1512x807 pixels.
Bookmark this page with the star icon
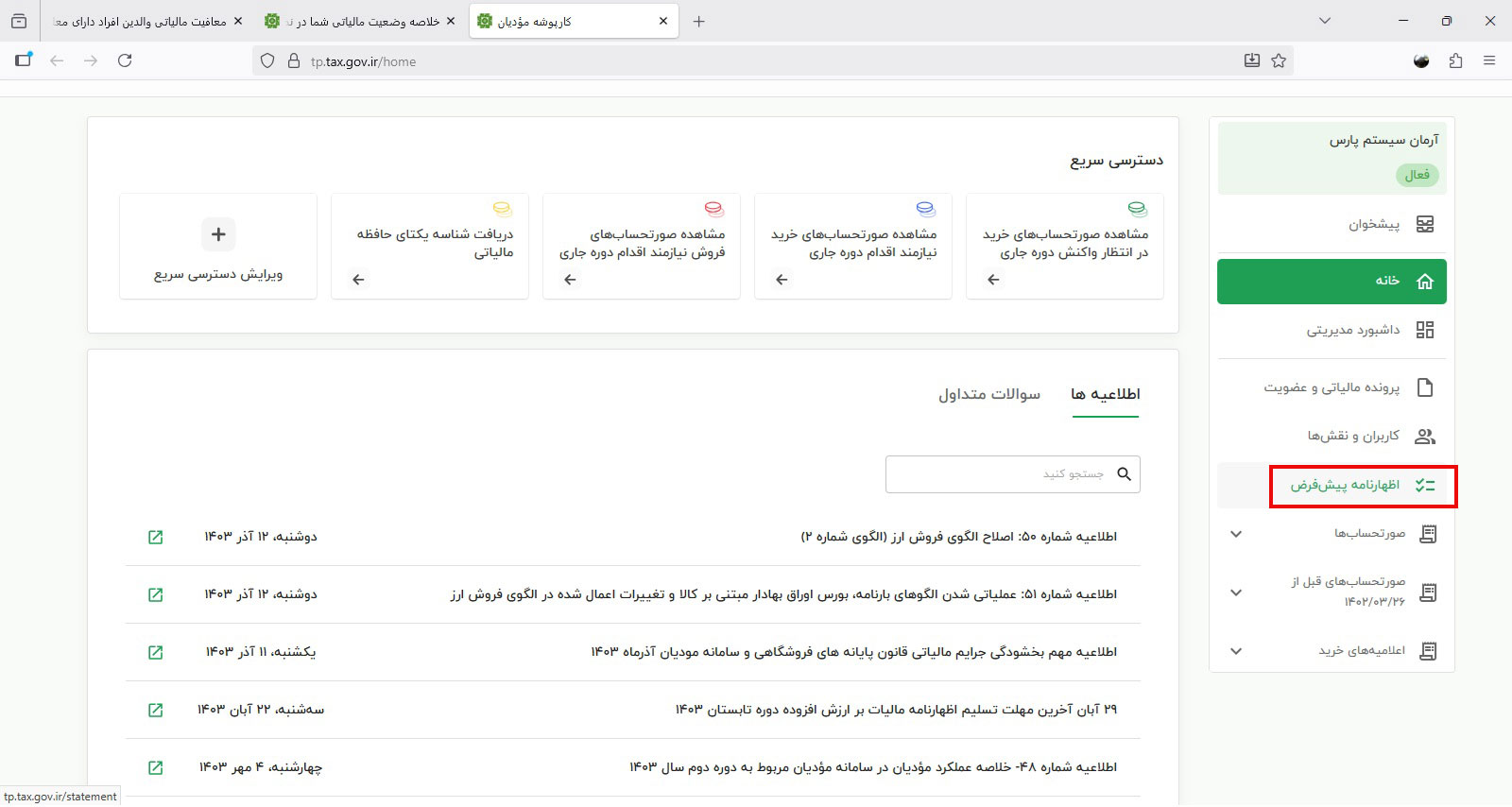tap(1279, 60)
